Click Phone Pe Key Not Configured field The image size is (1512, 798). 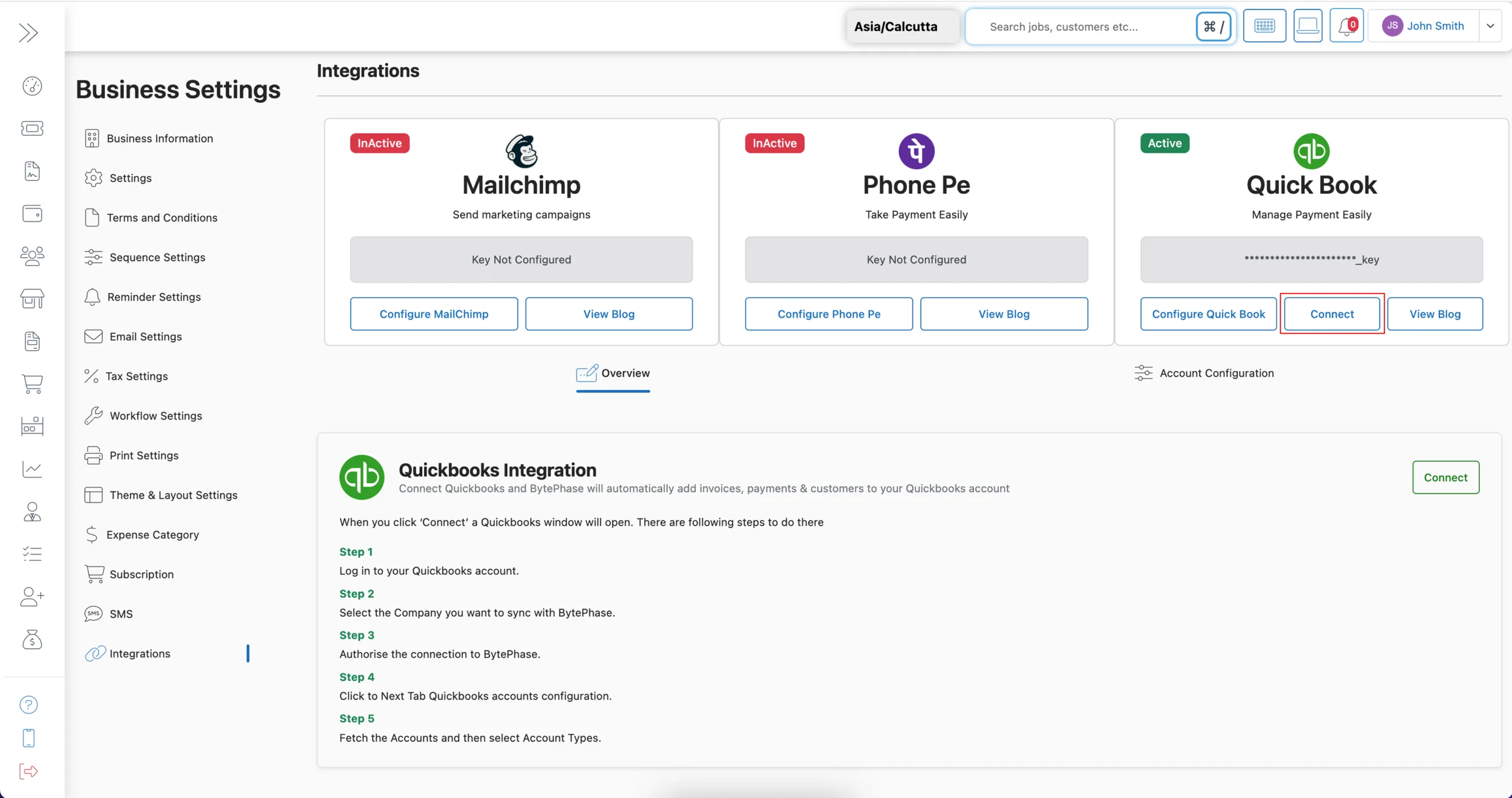917,259
